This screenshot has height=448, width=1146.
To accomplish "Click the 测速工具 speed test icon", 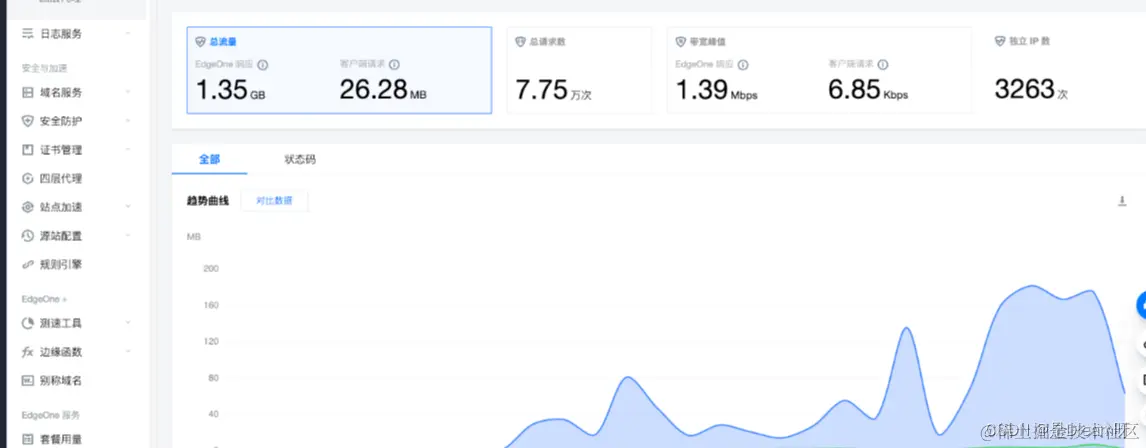I will [28, 323].
